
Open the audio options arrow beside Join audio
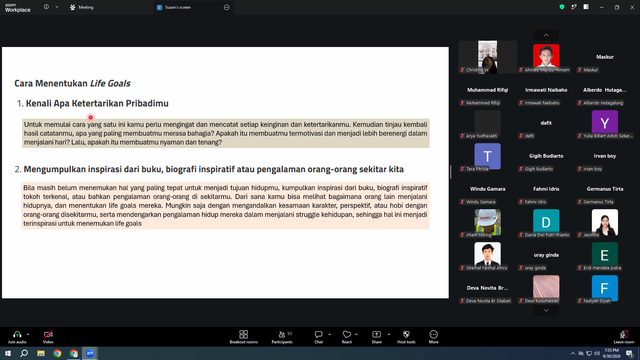coord(28,334)
